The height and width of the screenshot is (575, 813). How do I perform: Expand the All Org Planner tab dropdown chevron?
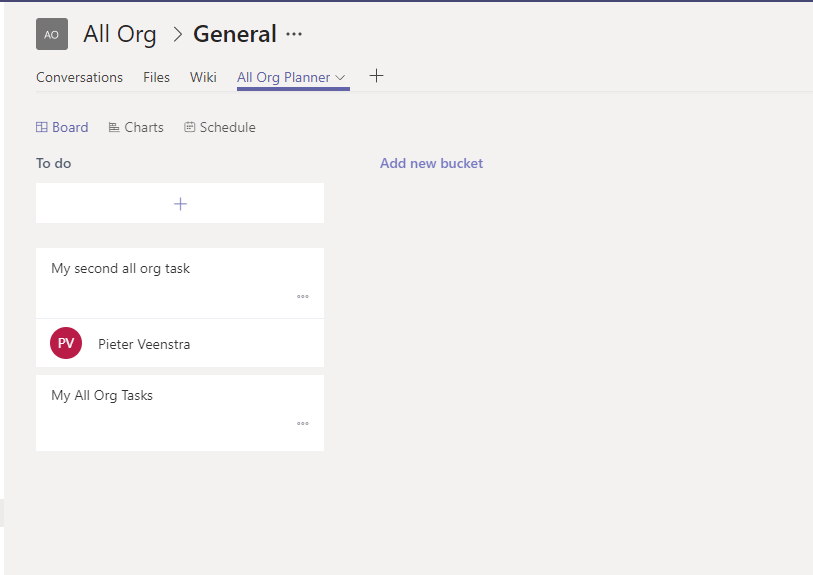point(340,78)
